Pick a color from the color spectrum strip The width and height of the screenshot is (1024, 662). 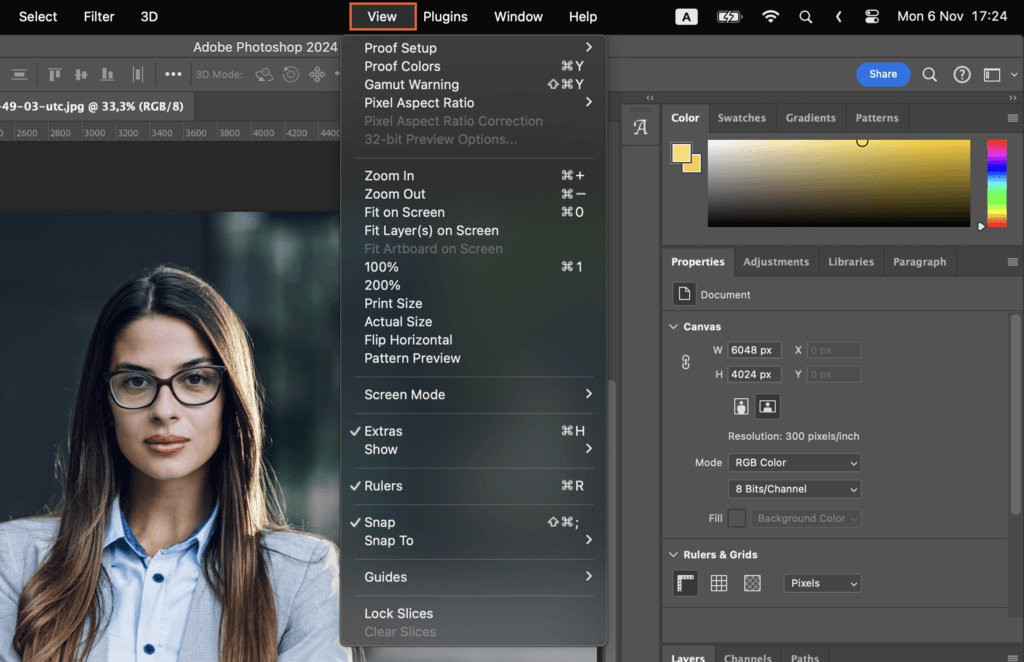[996, 183]
